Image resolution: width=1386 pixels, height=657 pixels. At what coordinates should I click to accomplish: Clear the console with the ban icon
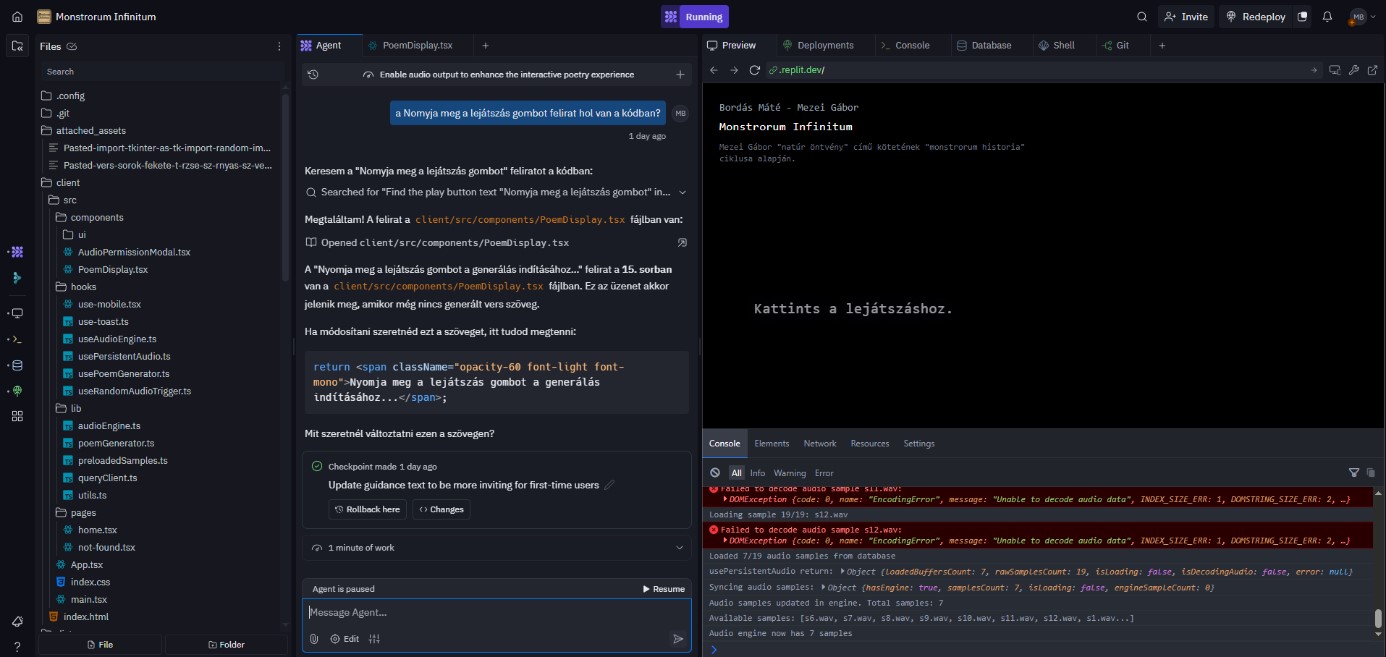pos(715,473)
